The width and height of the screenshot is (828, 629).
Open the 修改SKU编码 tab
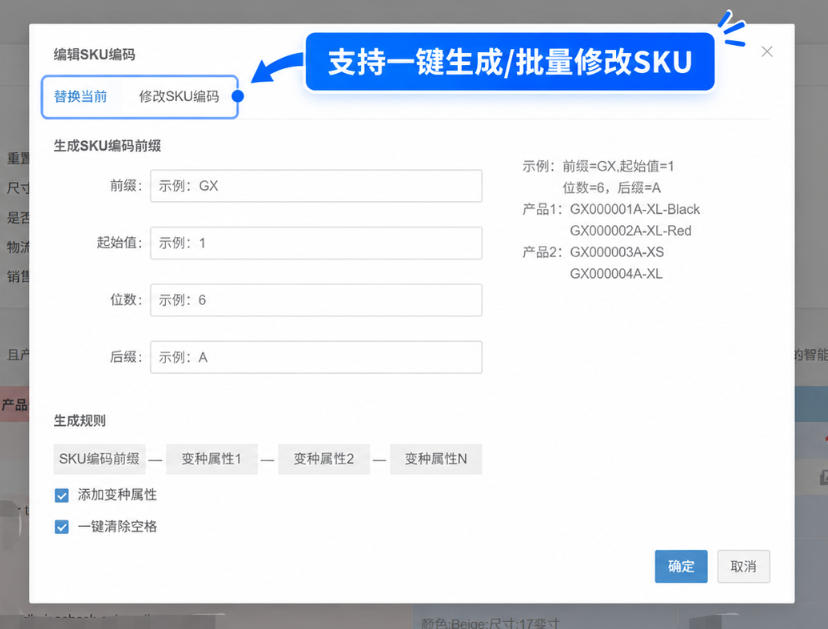tap(179, 97)
